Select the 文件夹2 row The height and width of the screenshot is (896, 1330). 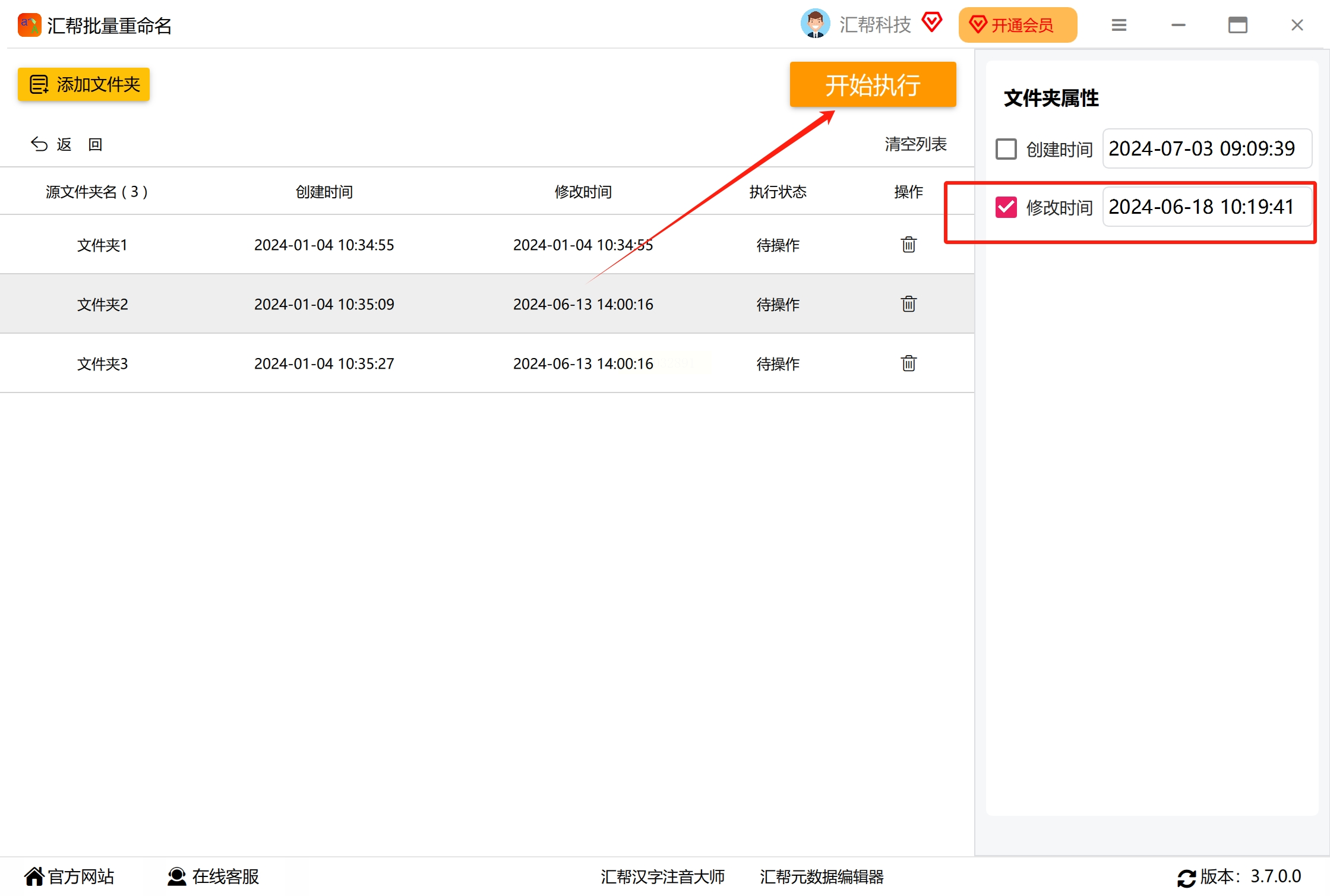coord(102,304)
